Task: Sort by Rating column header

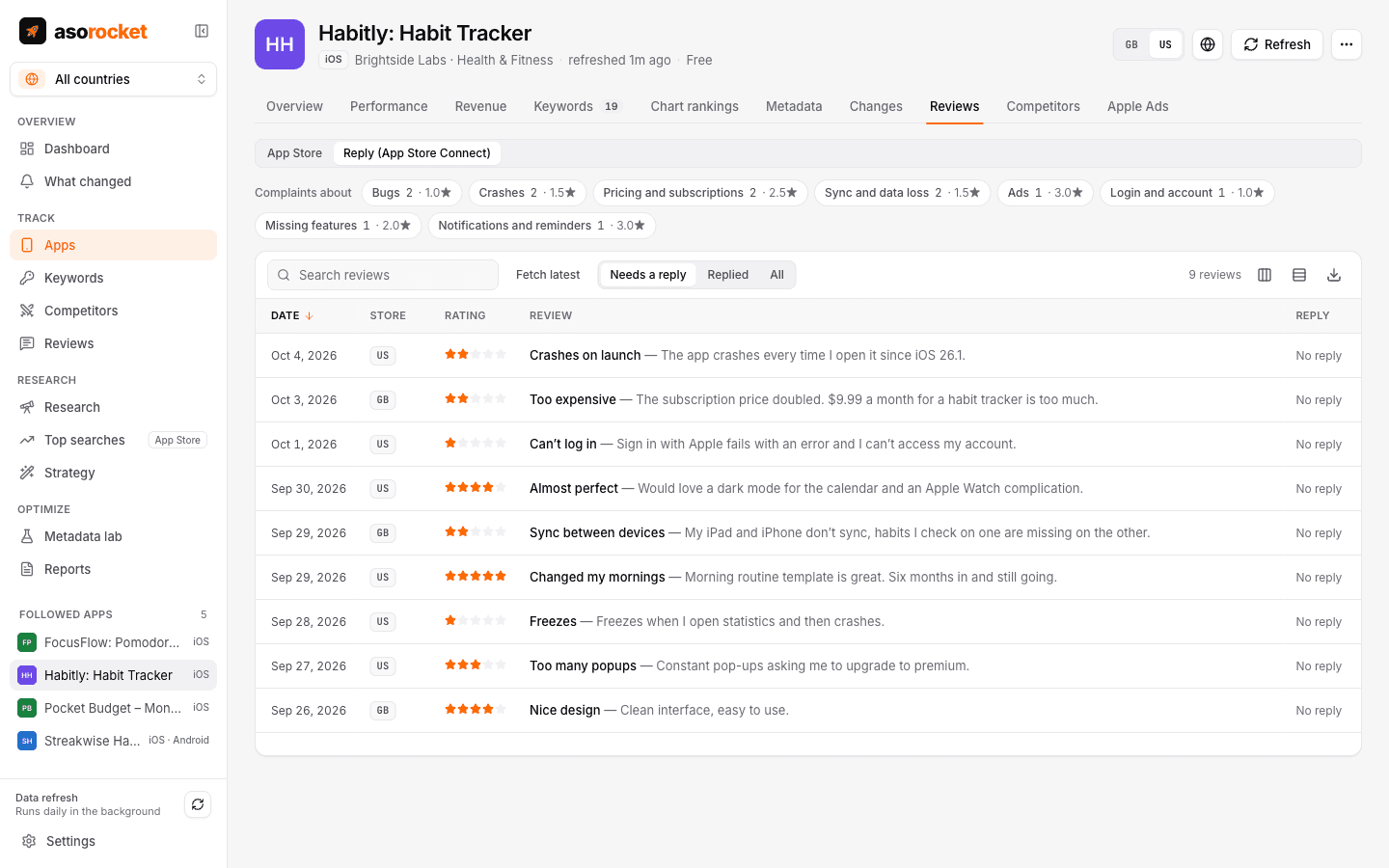Action: (465, 315)
